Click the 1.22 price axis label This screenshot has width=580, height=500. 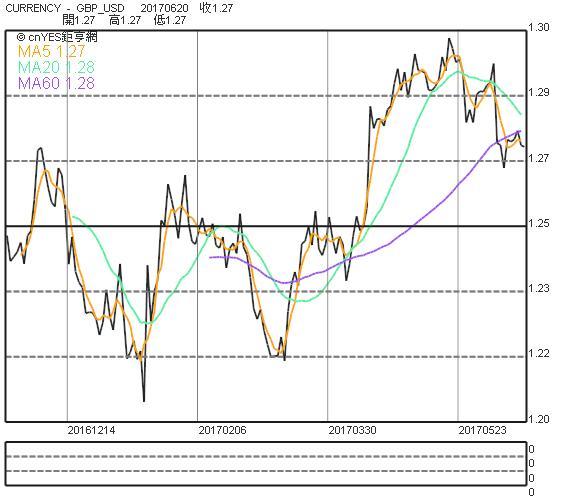539,354
